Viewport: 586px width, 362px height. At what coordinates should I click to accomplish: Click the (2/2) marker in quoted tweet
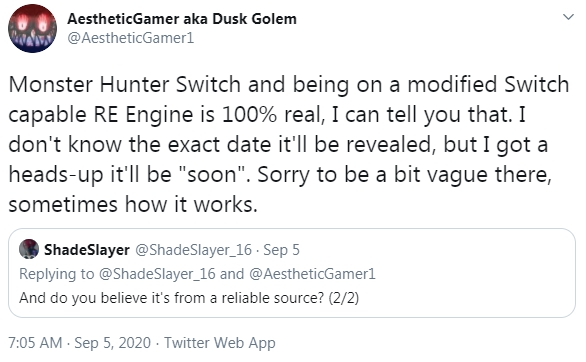tap(343, 298)
